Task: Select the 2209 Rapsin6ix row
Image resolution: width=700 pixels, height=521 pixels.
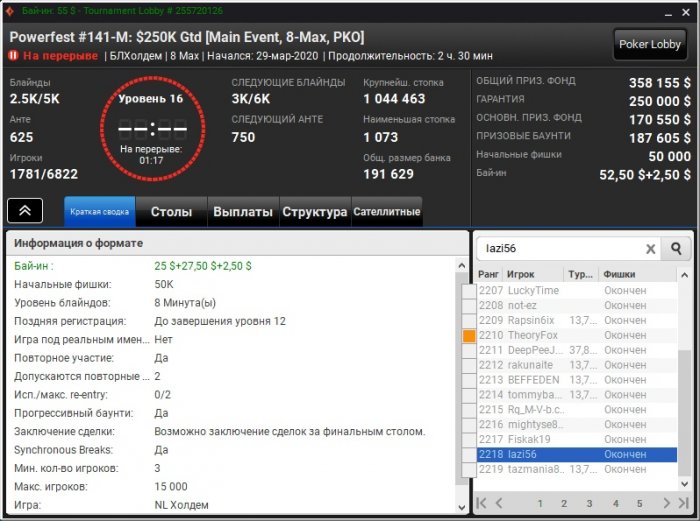Action: tap(577, 321)
